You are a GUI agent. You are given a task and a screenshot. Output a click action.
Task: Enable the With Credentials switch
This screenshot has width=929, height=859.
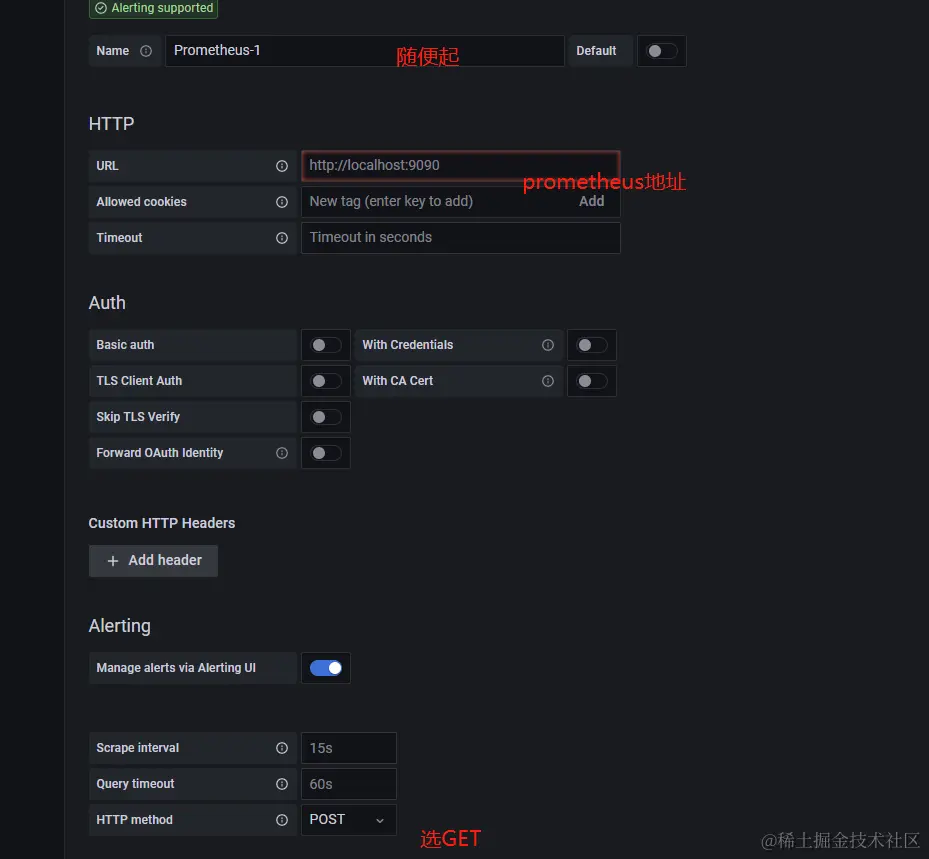click(x=591, y=345)
